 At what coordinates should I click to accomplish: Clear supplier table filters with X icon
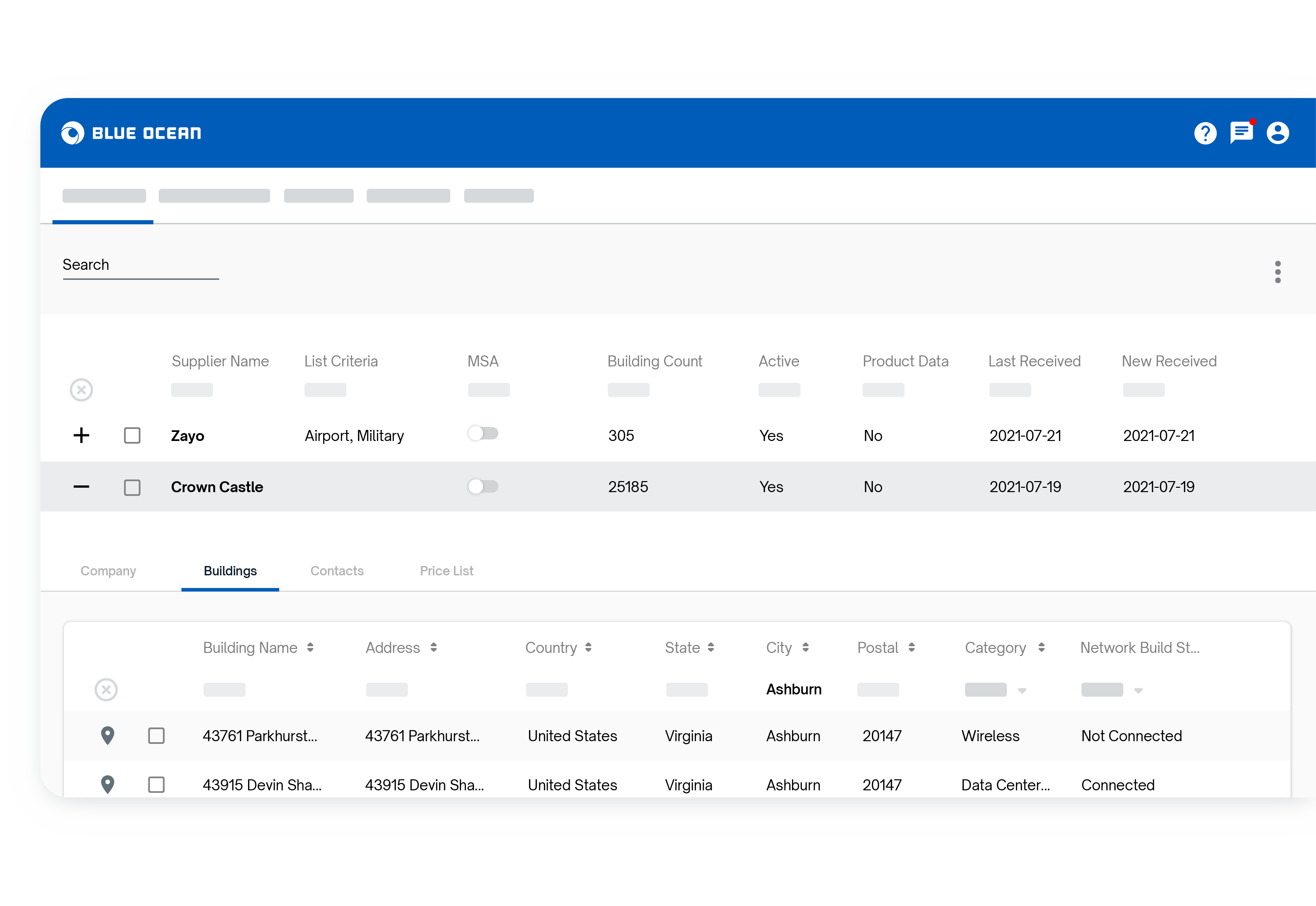(81, 390)
